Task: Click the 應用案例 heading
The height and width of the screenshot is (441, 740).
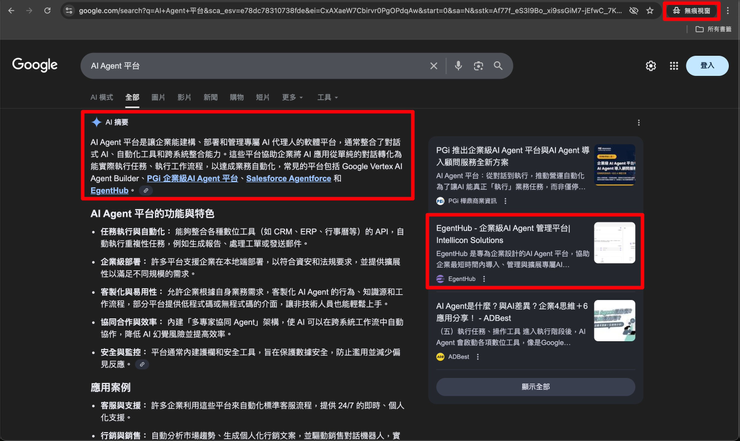Action: coord(110,388)
